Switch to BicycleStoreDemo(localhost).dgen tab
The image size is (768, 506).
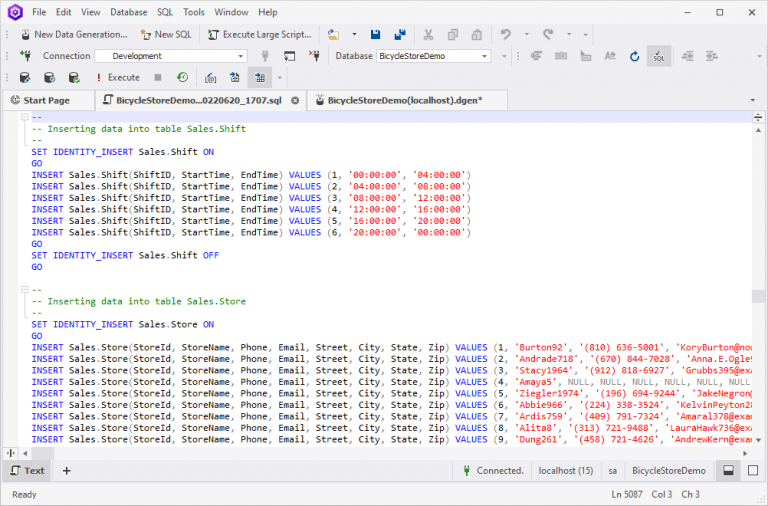405,100
